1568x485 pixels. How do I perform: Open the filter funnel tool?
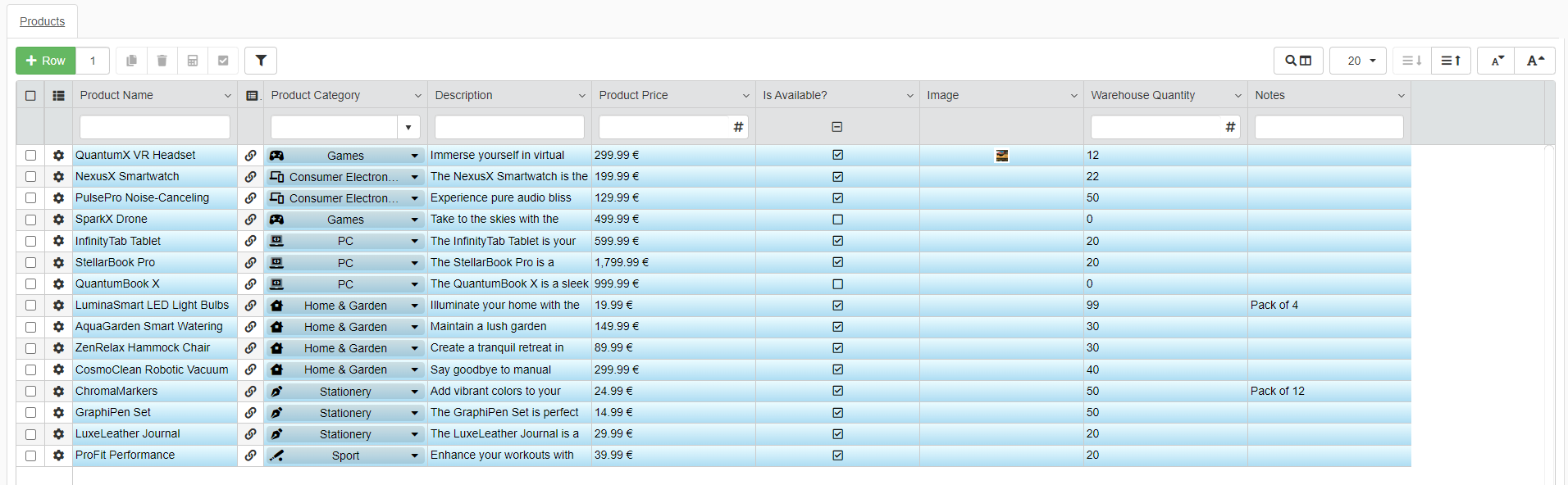tap(261, 61)
